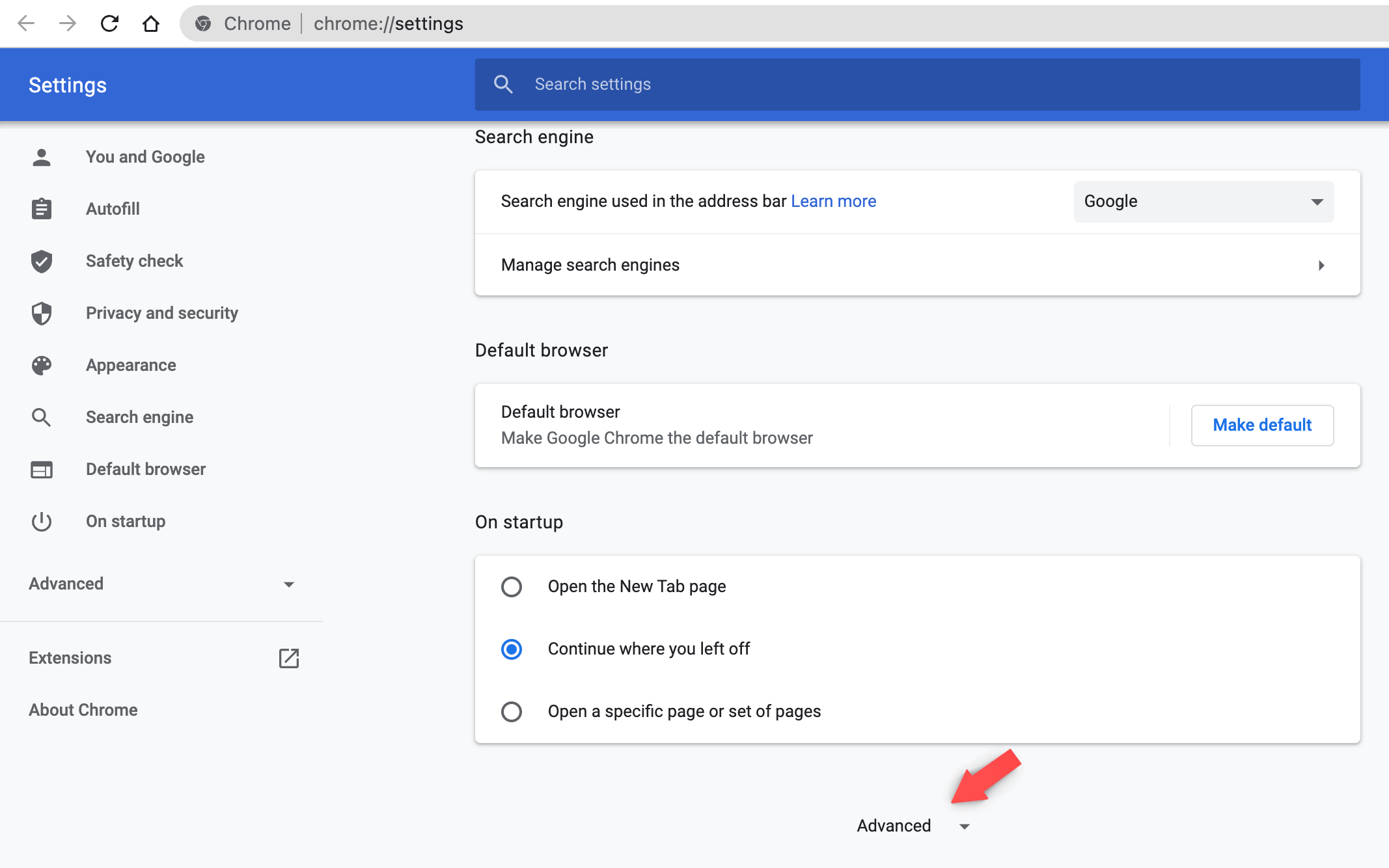Click the home icon in toolbar
Viewport: 1389px width, 868px height.
151,24
